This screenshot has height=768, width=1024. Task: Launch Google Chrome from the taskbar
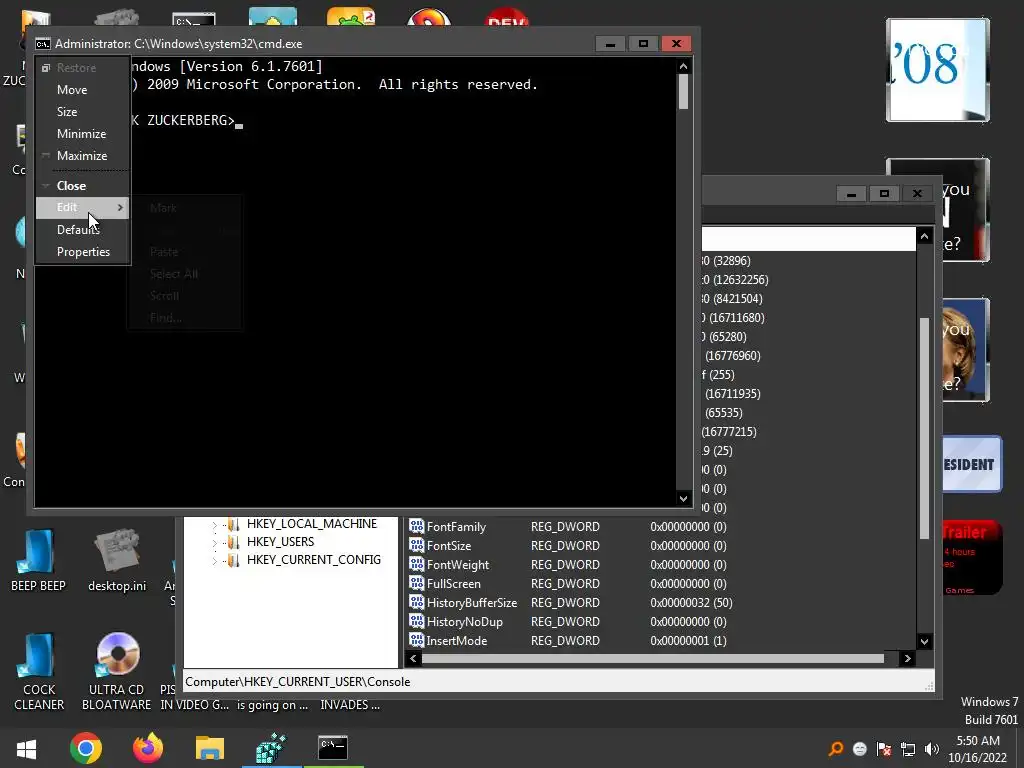point(86,748)
